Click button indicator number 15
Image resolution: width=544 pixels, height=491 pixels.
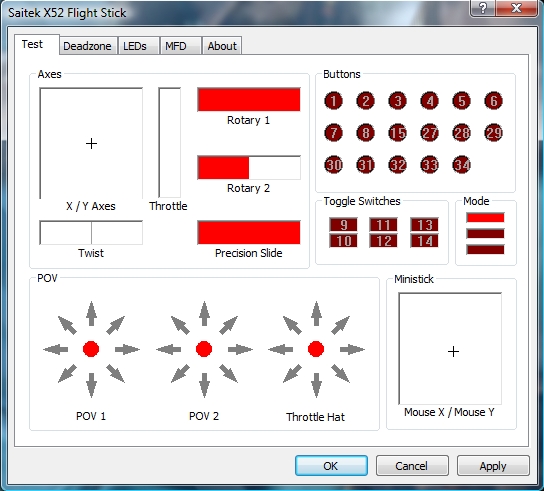(x=397, y=133)
